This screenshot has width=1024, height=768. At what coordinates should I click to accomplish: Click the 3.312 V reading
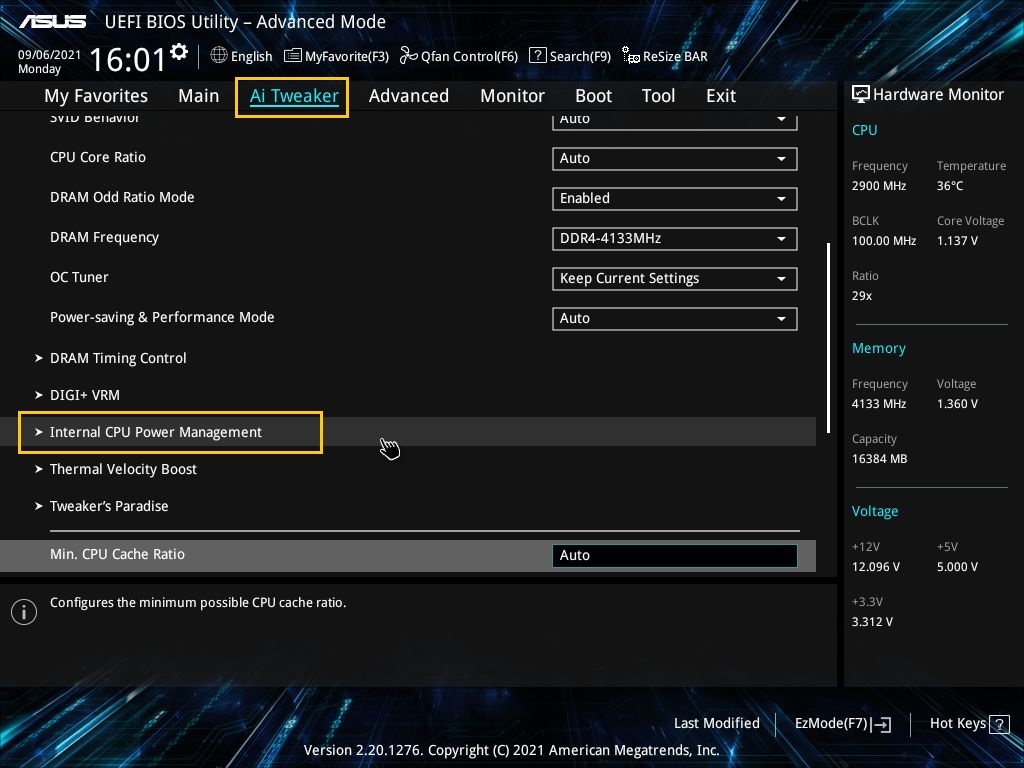point(872,622)
